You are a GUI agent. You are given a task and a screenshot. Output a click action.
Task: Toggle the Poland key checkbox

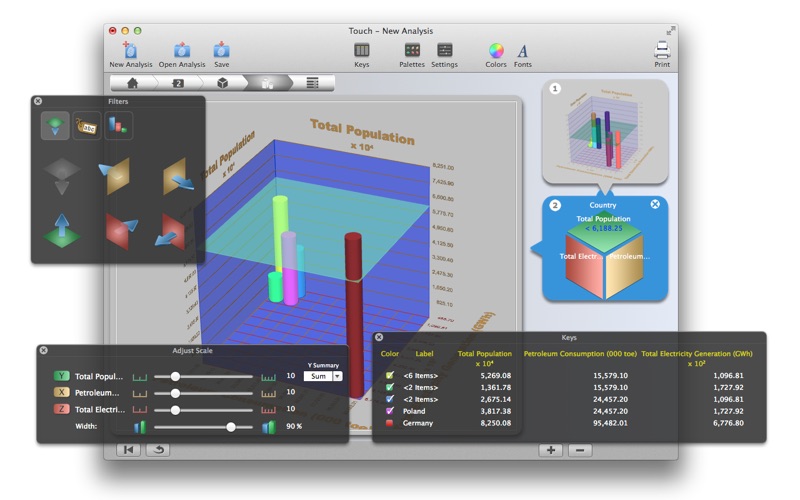pyautogui.click(x=390, y=411)
